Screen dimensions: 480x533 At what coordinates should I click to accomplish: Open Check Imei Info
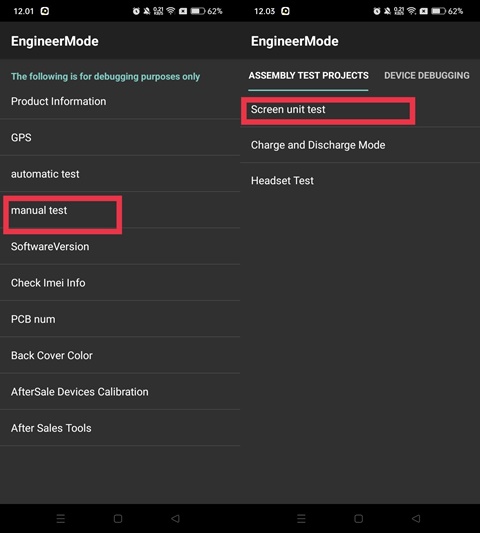click(120, 283)
